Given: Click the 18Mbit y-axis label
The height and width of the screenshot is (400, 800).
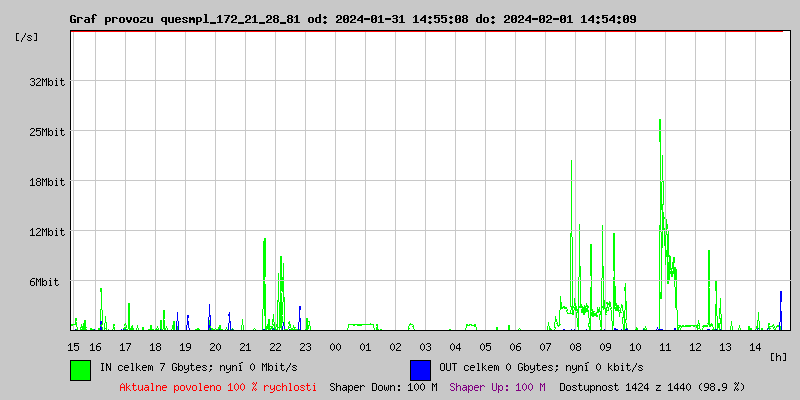Looking at the screenshot, I should (48, 182).
